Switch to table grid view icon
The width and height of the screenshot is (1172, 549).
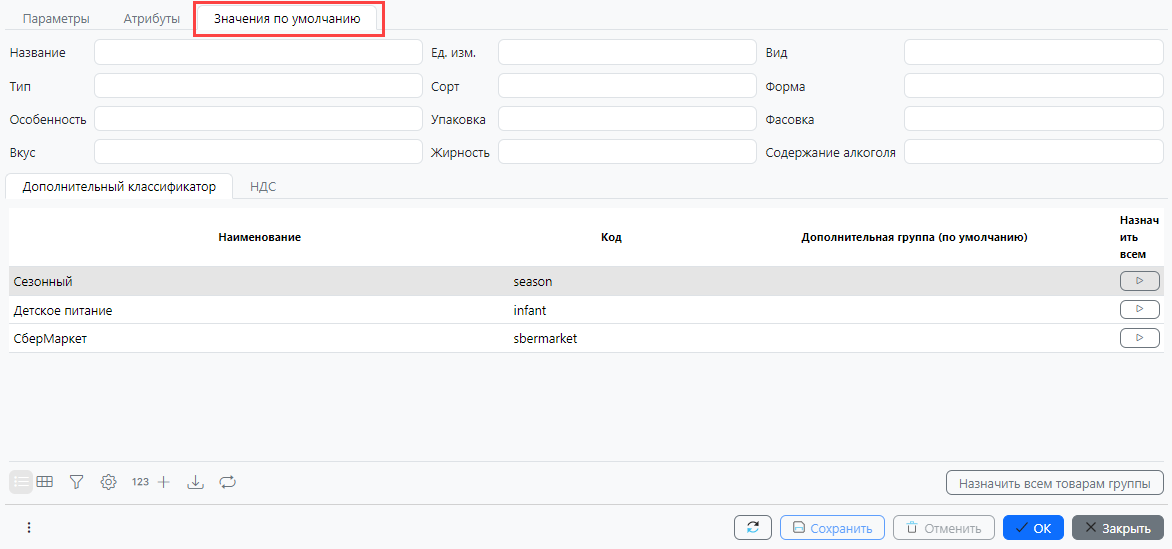(45, 482)
